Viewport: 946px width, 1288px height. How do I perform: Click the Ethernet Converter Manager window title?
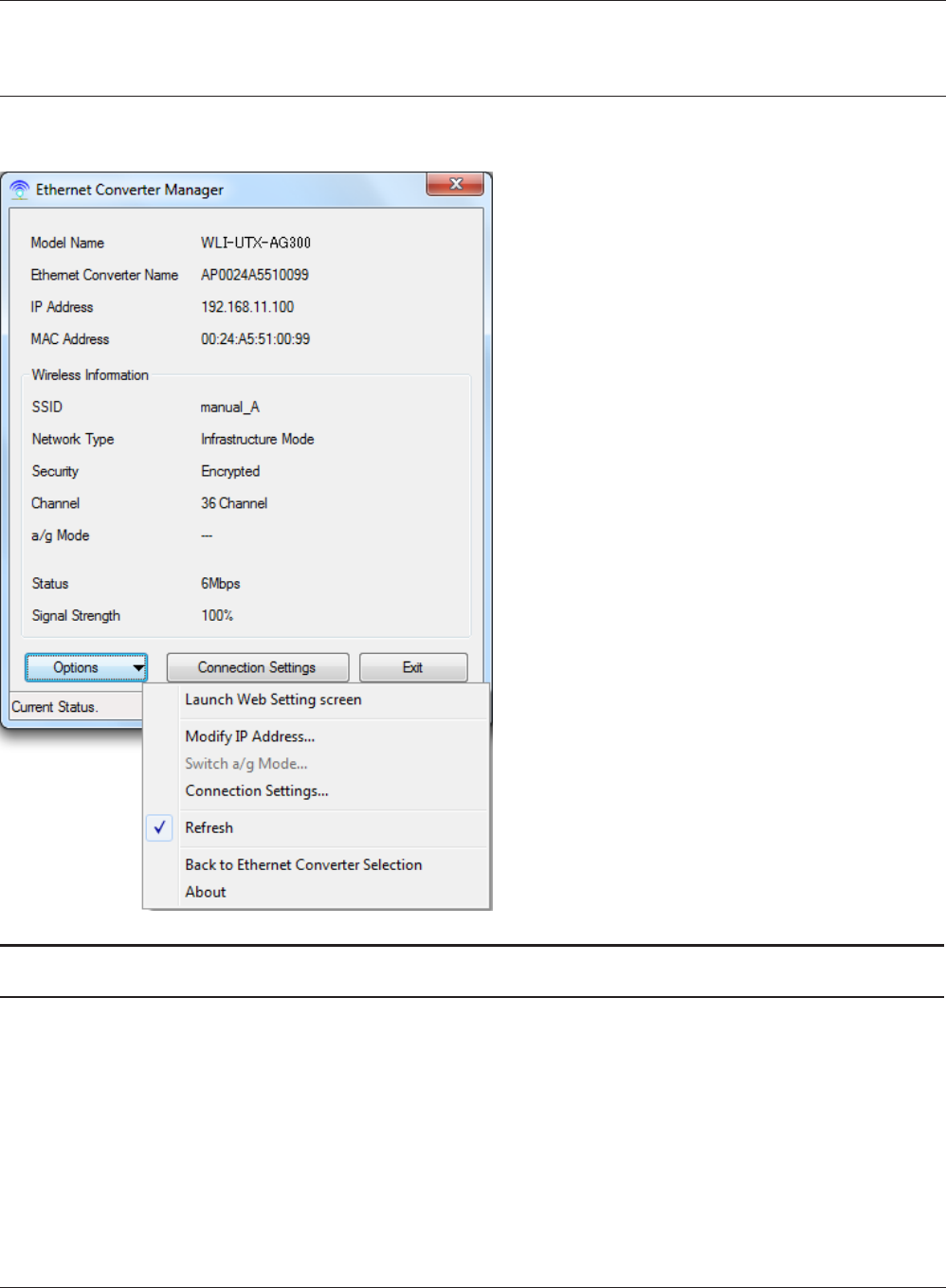pyautogui.click(x=130, y=190)
